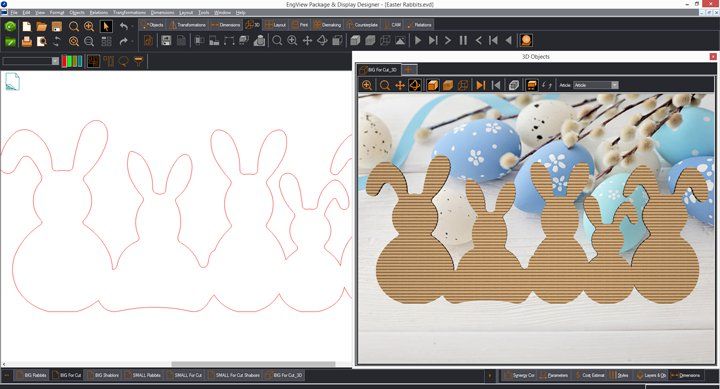Zoom out using the minus magnifier

[89, 41]
